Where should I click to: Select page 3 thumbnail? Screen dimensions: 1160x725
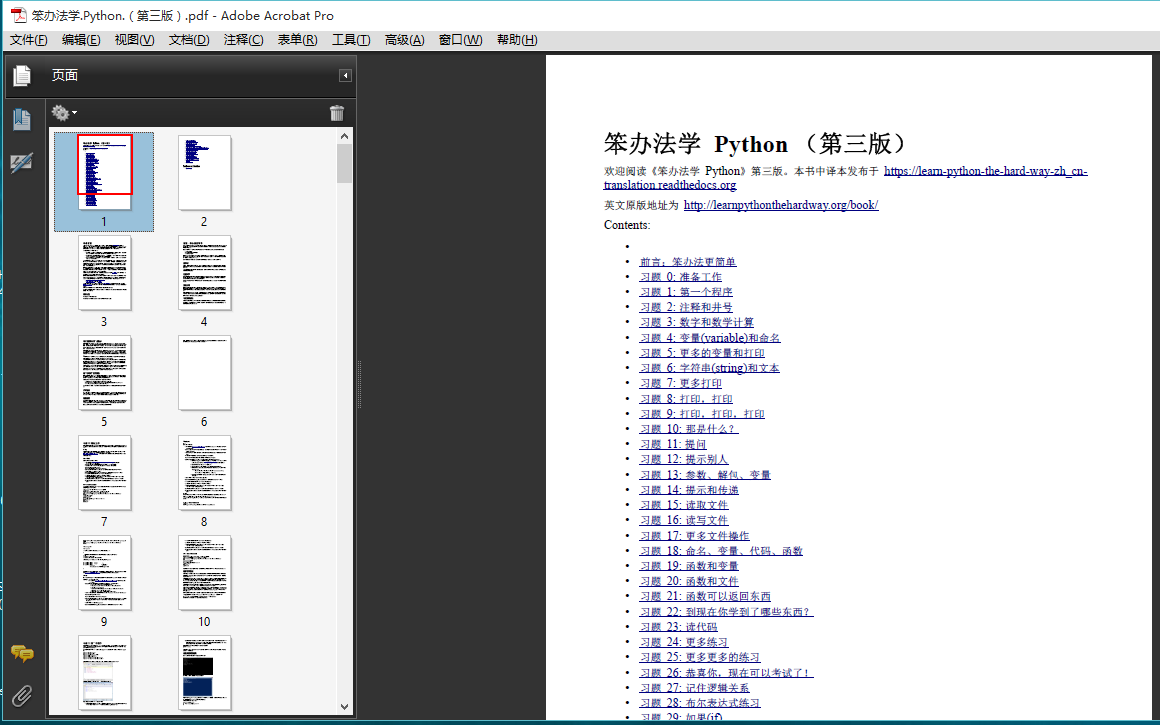point(104,272)
